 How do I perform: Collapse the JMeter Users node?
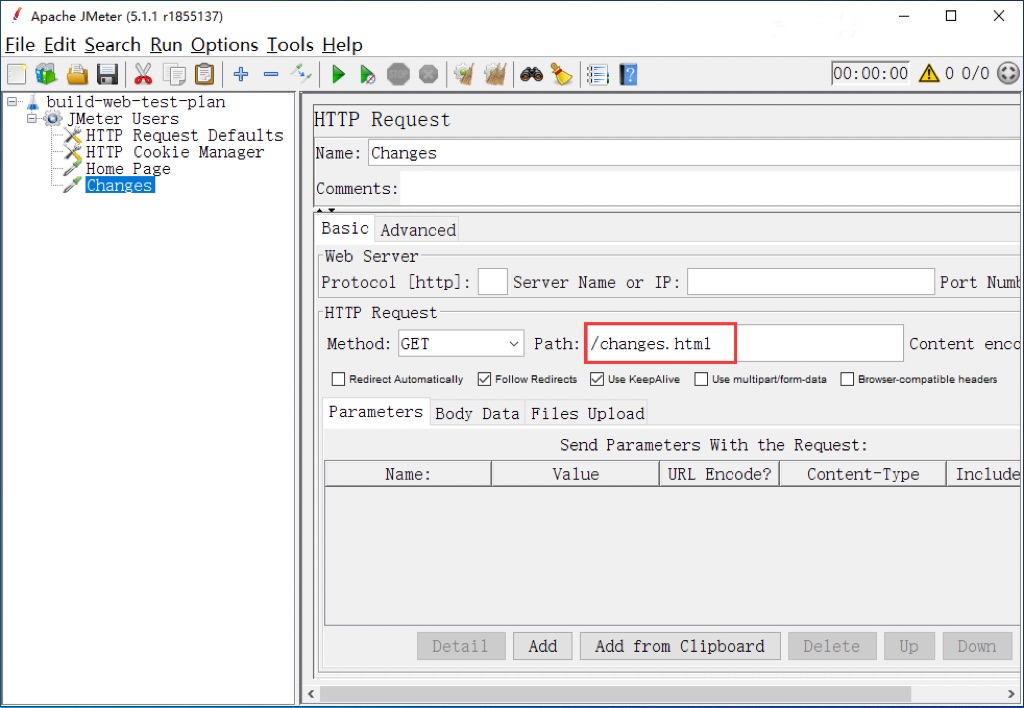click(x=31, y=119)
